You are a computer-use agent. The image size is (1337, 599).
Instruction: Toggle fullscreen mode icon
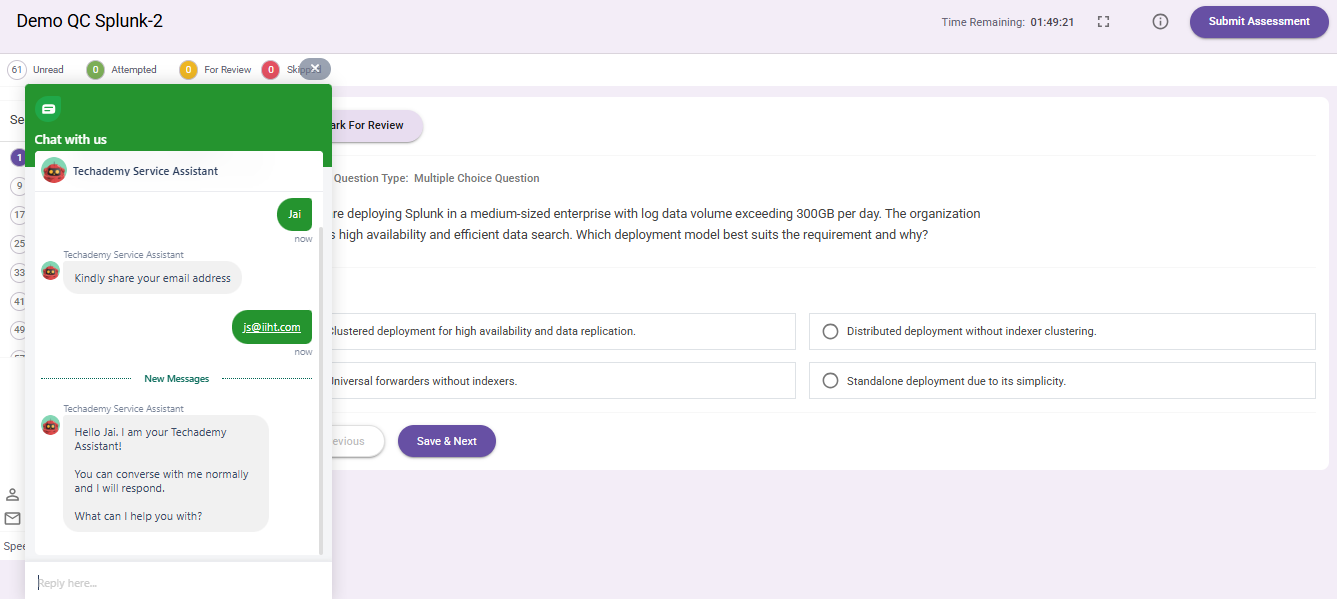tap(1104, 22)
